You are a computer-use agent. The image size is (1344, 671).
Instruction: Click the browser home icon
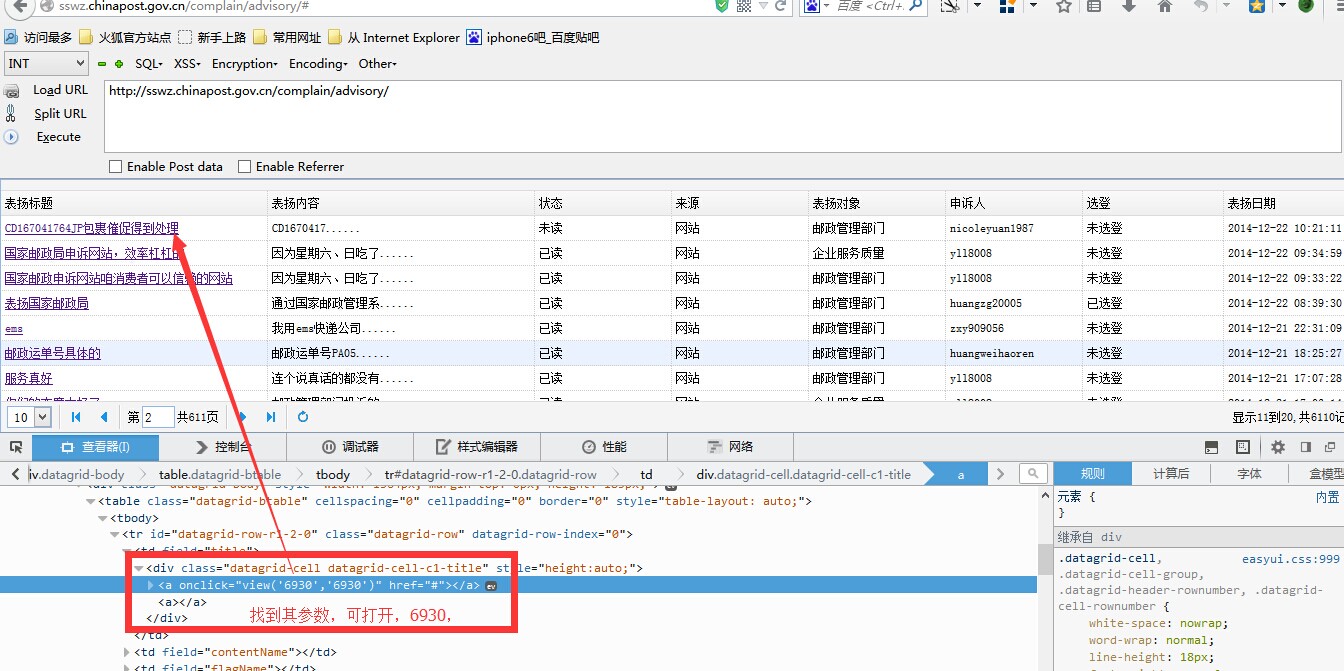(1164, 7)
